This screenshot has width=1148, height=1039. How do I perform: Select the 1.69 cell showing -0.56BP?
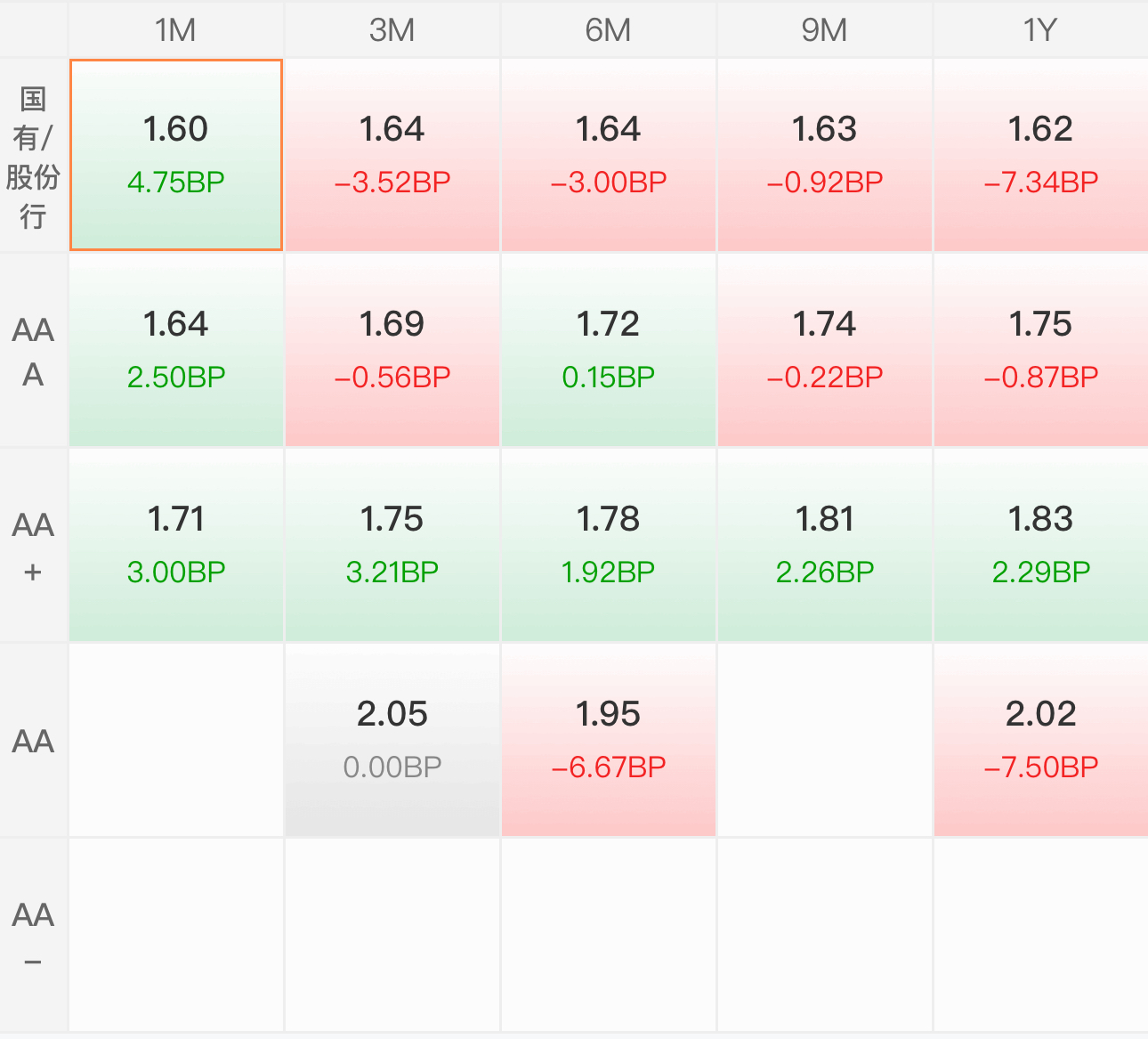392,351
